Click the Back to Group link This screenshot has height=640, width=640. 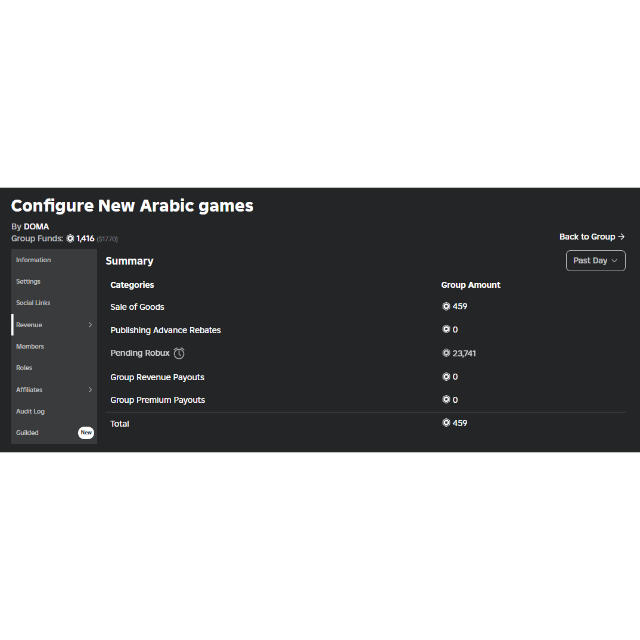[x=592, y=237]
